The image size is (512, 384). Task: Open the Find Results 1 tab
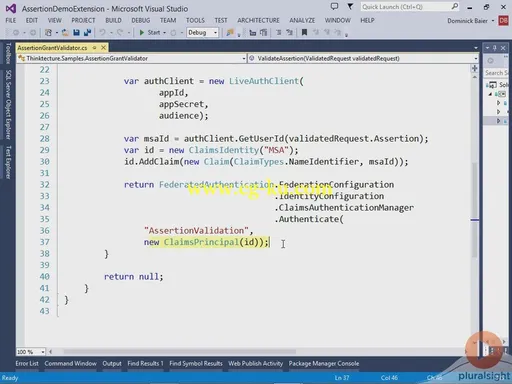pos(145,363)
